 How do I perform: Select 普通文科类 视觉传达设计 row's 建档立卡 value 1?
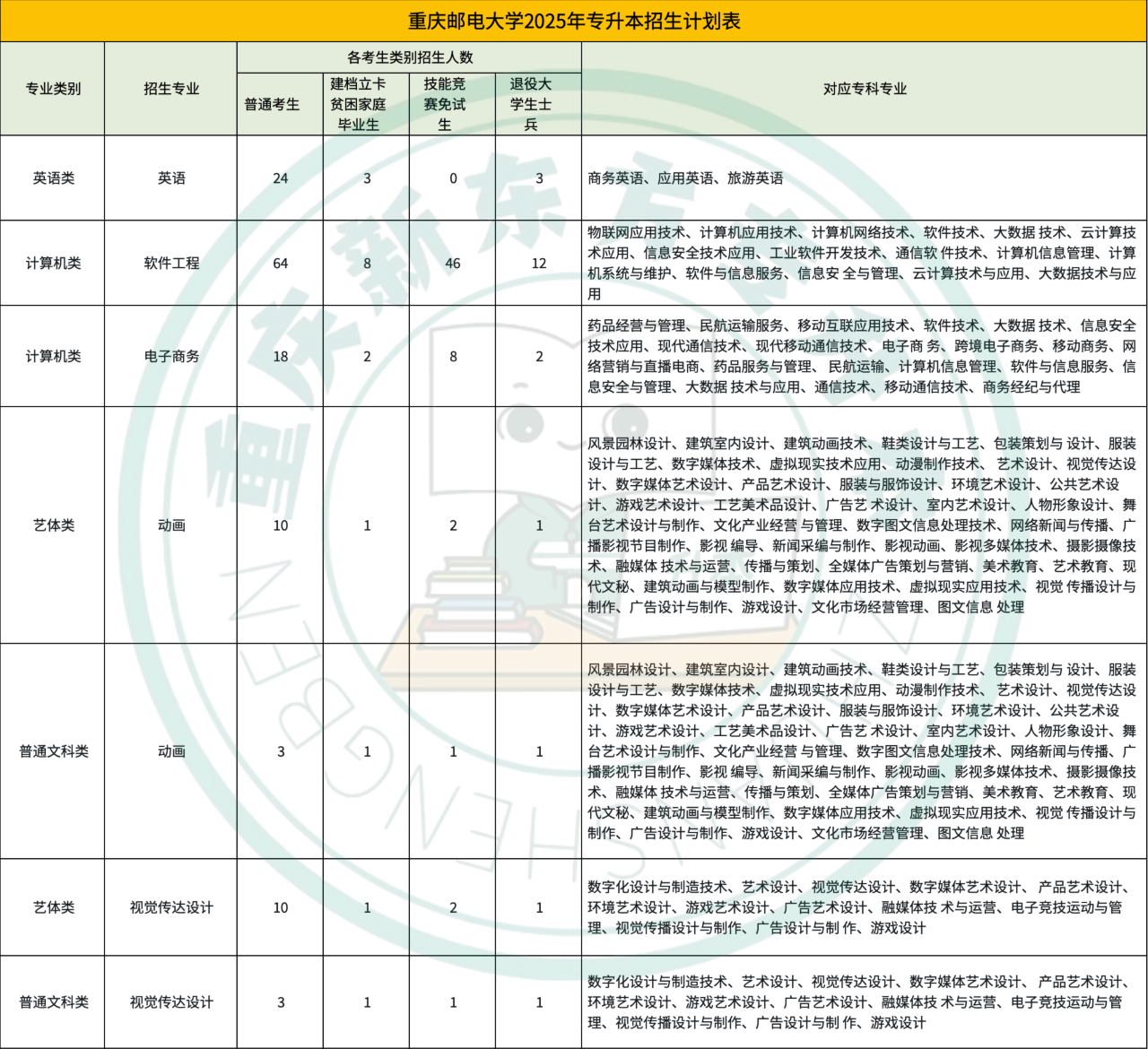click(367, 1002)
